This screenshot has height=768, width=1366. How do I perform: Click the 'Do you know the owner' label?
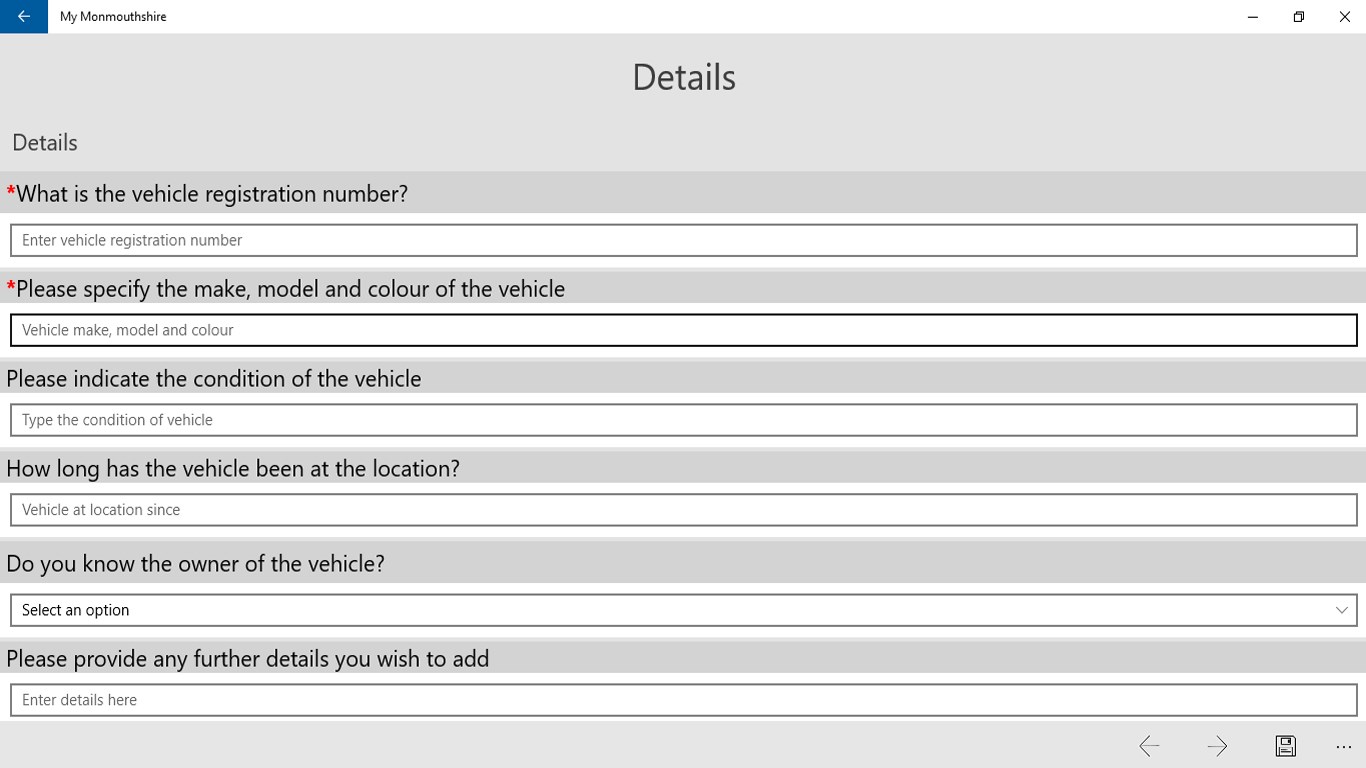tap(196, 564)
